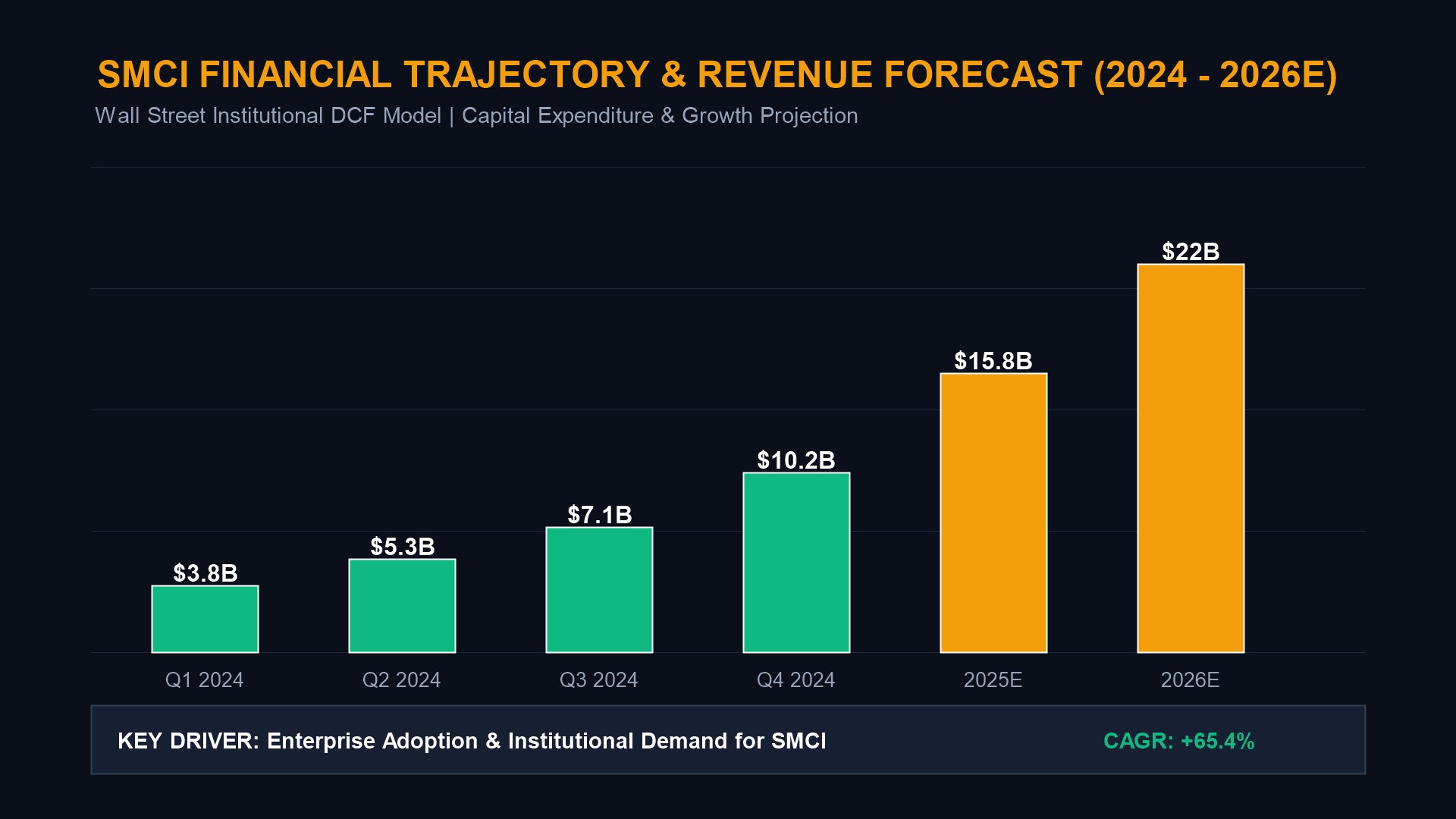
Task: Click the 'Q2 2024' axis label
Action: 402,679
